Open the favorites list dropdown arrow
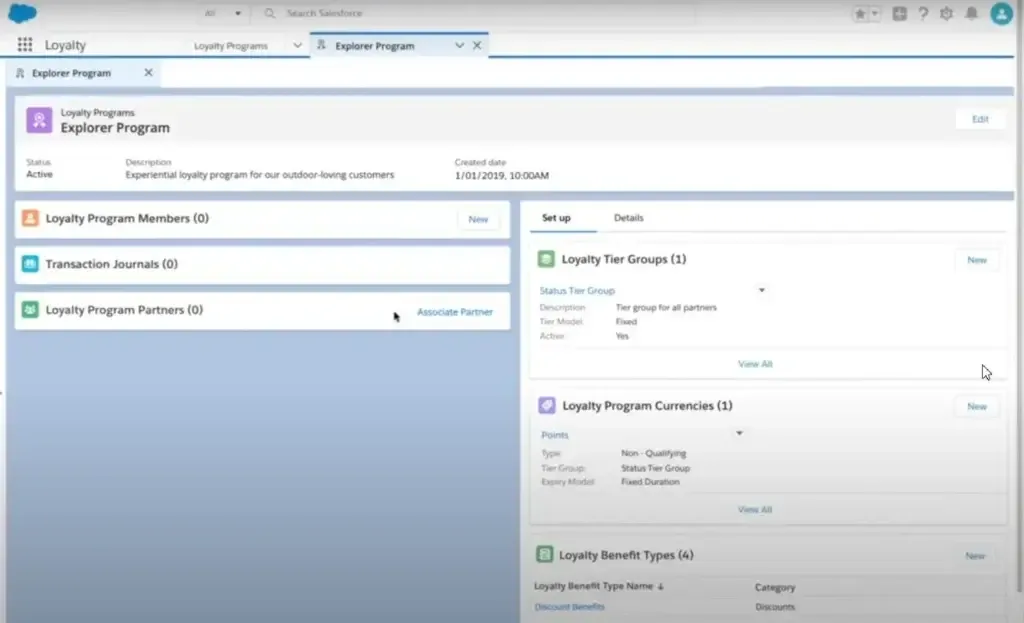This screenshot has width=1024, height=623. (875, 14)
